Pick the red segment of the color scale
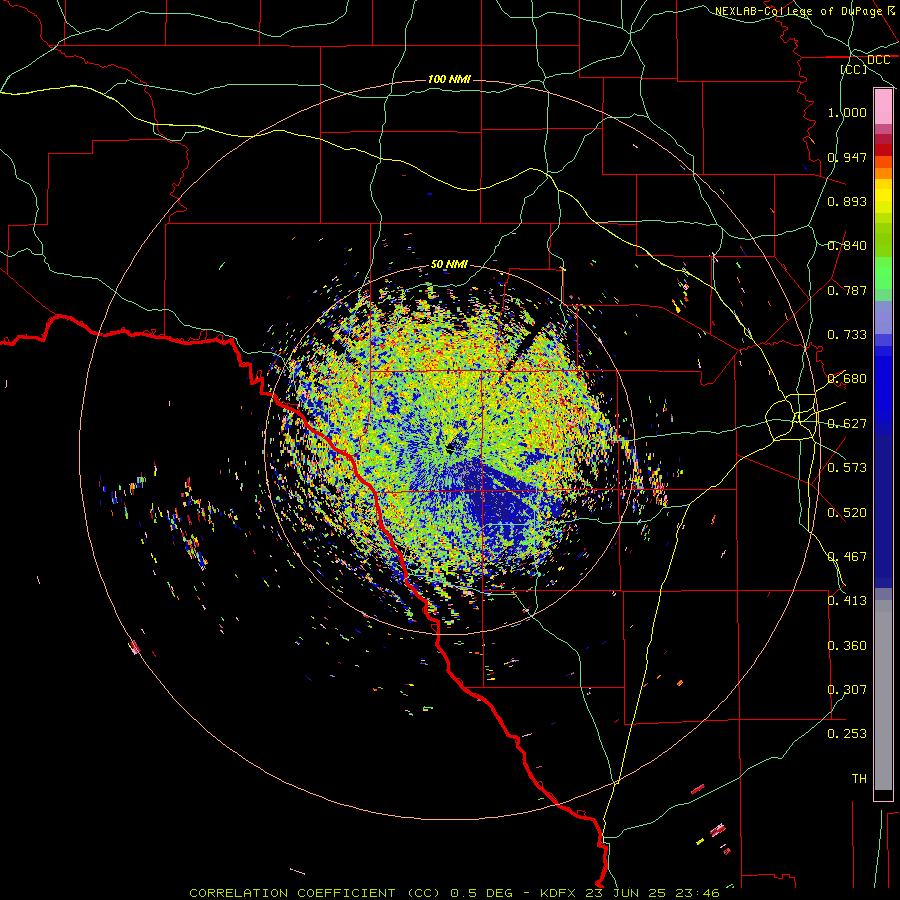 pos(883,149)
